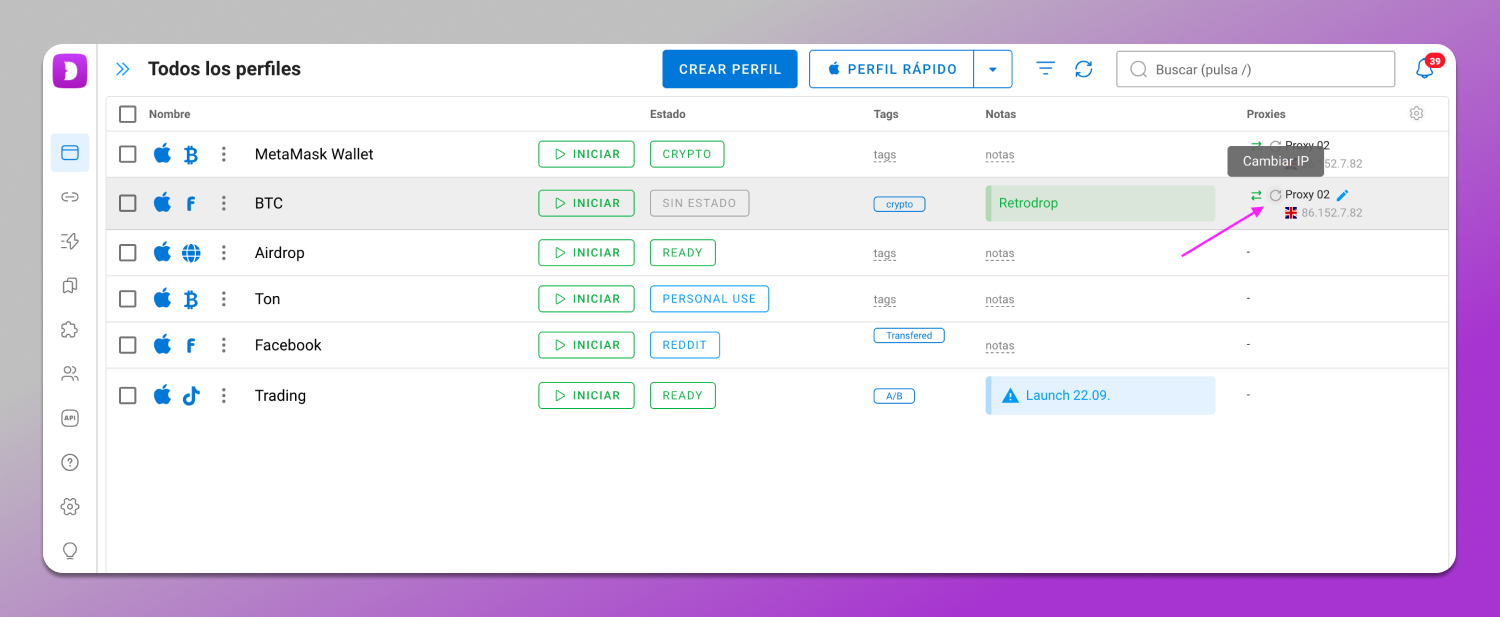
Task: Expand the Perfil Rápido dropdown arrow
Action: pos(992,70)
